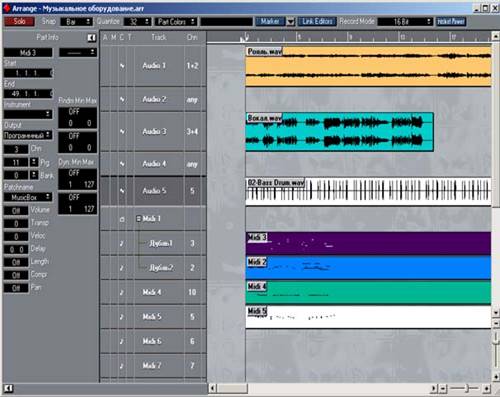The height and width of the screenshot is (397, 500).
Task: Select the blue Midi 2 part
Action: (x=368, y=268)
